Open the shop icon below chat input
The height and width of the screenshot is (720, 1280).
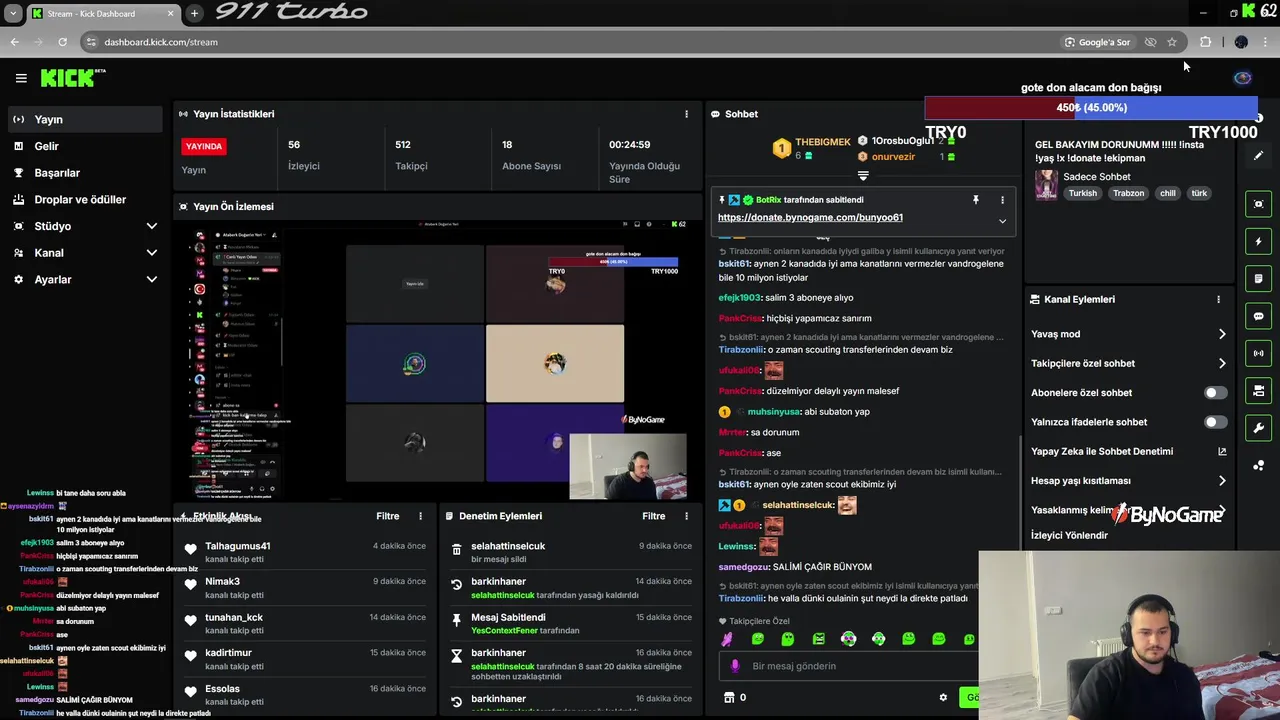729,698
